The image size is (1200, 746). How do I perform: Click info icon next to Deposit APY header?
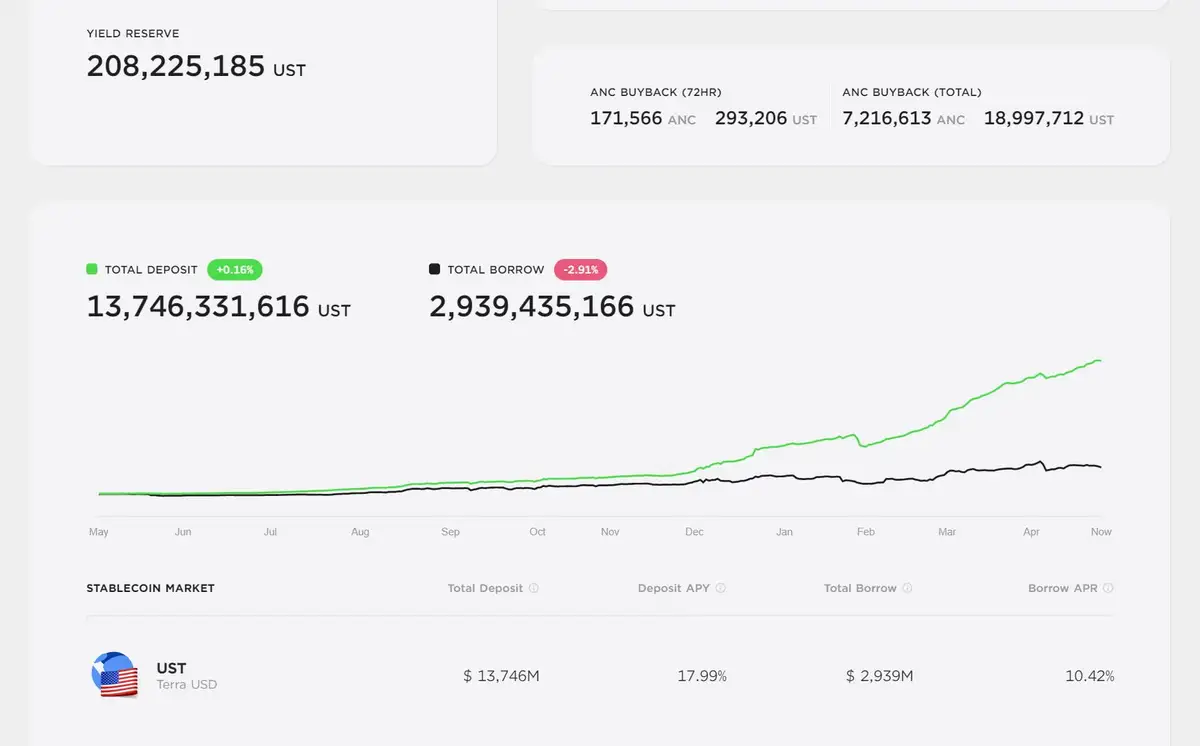[x=721, y=588]
